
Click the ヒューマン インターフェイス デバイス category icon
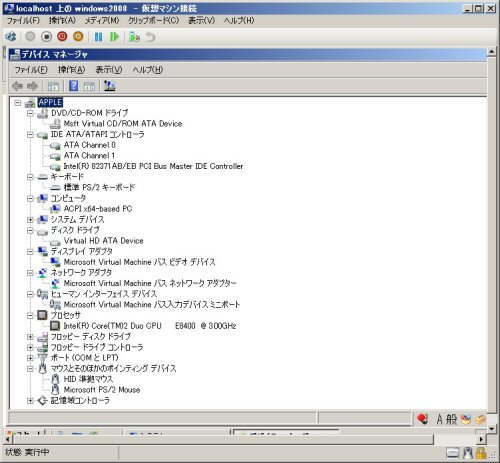coord(42,294)
